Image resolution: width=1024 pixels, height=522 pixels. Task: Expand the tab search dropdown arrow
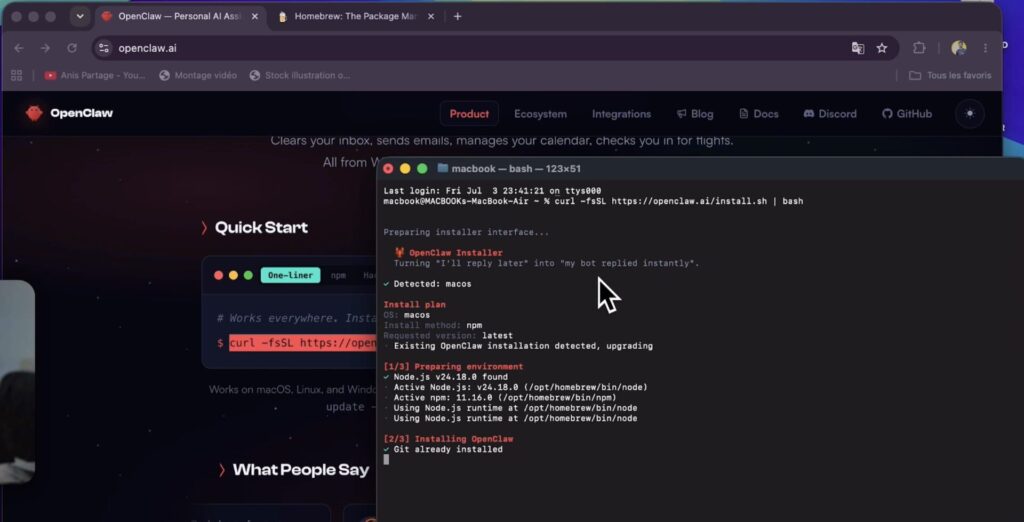80,17
